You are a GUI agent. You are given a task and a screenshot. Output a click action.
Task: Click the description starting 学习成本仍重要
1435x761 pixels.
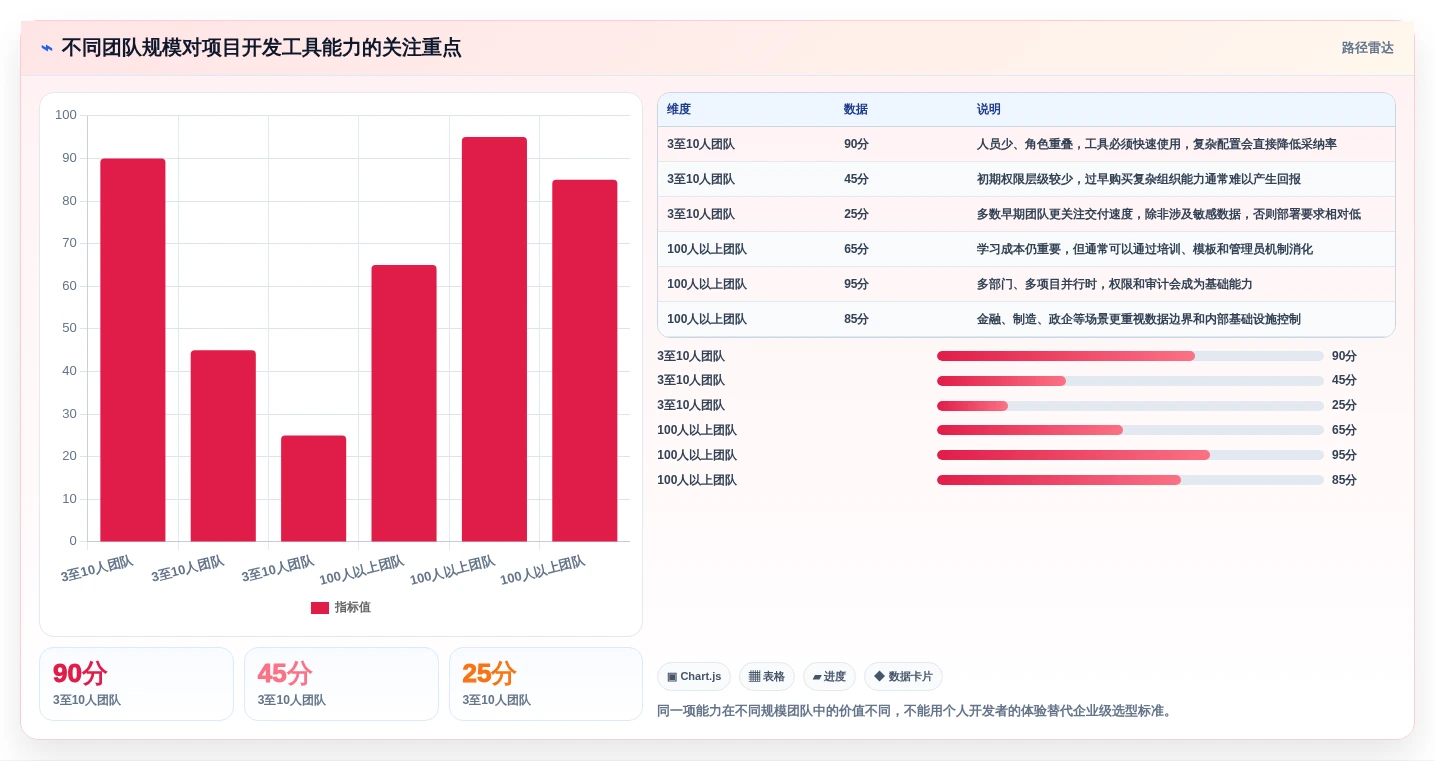pyautogui.click(x=1145, y=249)
